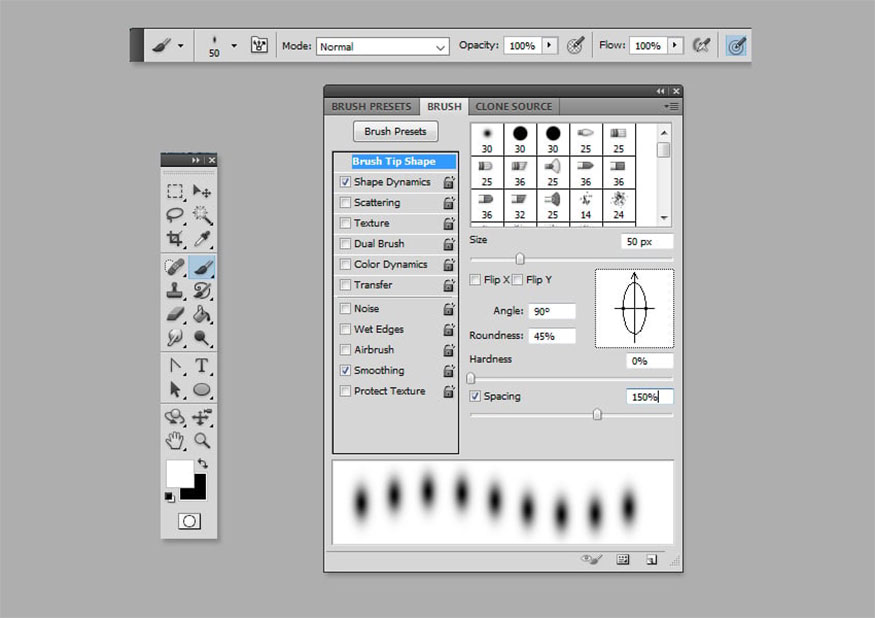Viewport: 875px width, 618px height.
Task: Click the swap foreground/background colors arrow
Action: pyautogui.click(x=203, y=464)
